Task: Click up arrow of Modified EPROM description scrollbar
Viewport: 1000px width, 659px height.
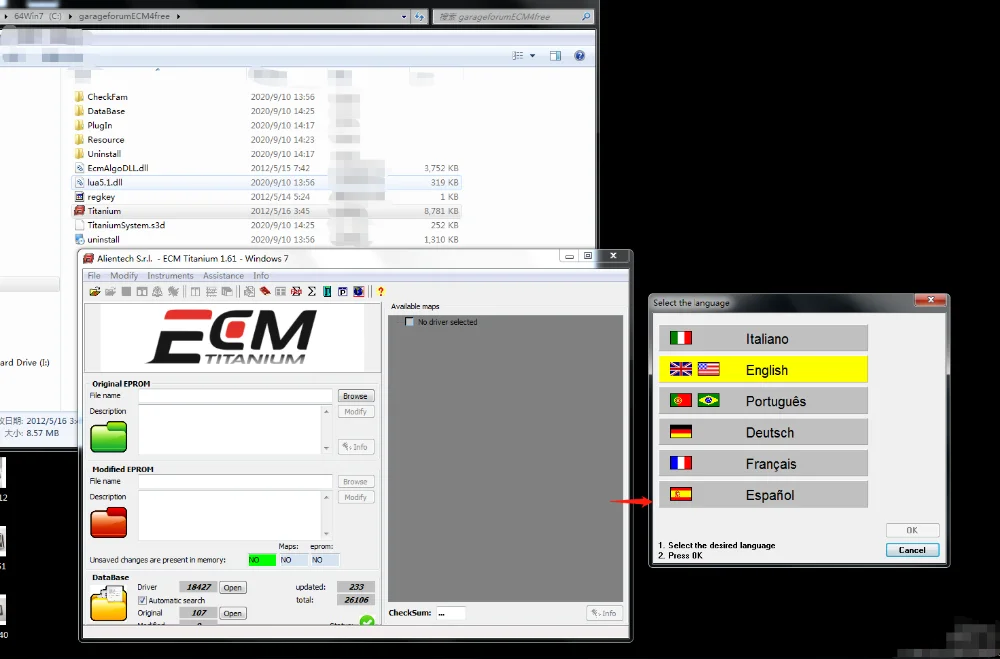Action: click(327, 497)
